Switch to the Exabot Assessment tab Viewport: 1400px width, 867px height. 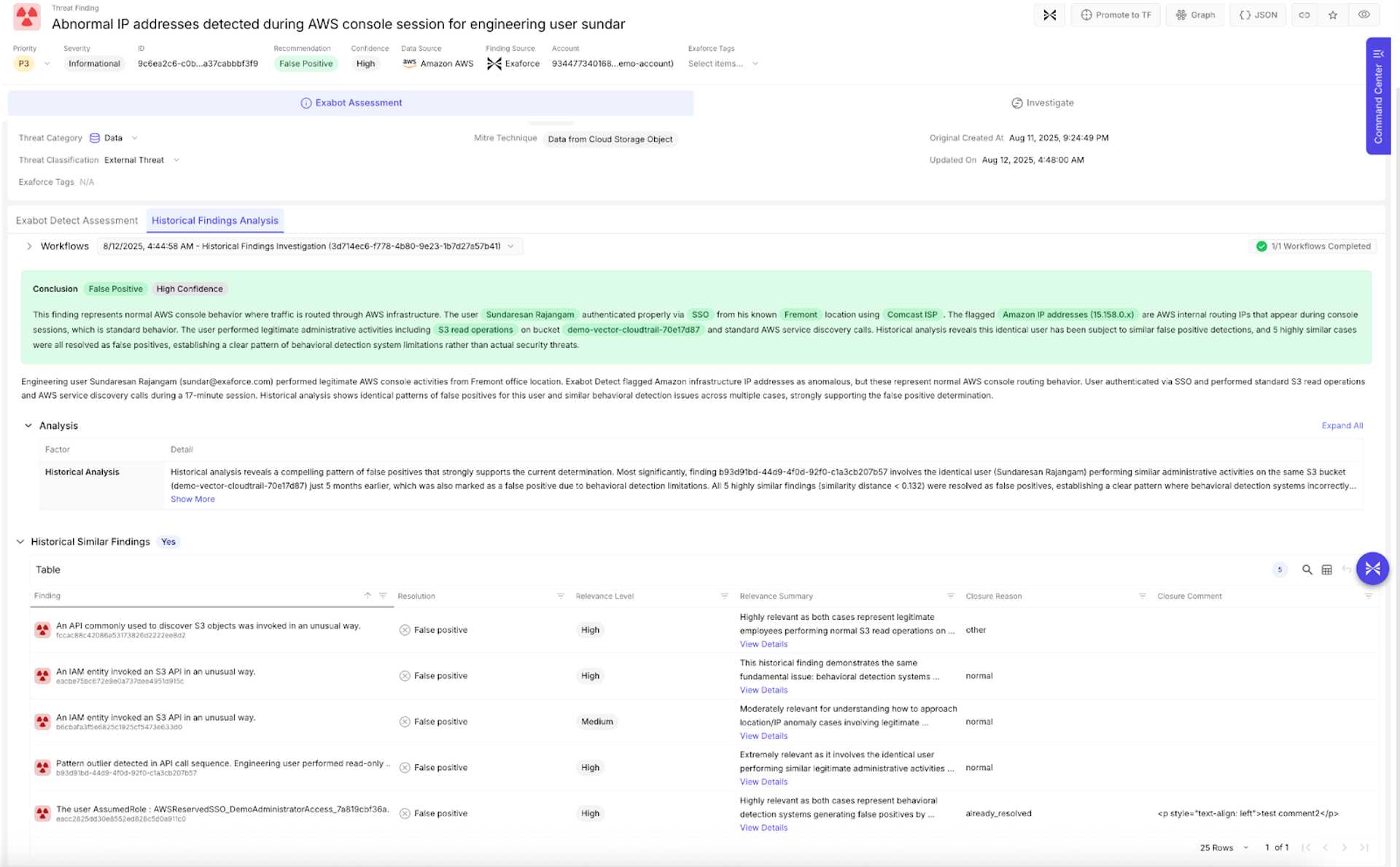[x=351, y=103]
